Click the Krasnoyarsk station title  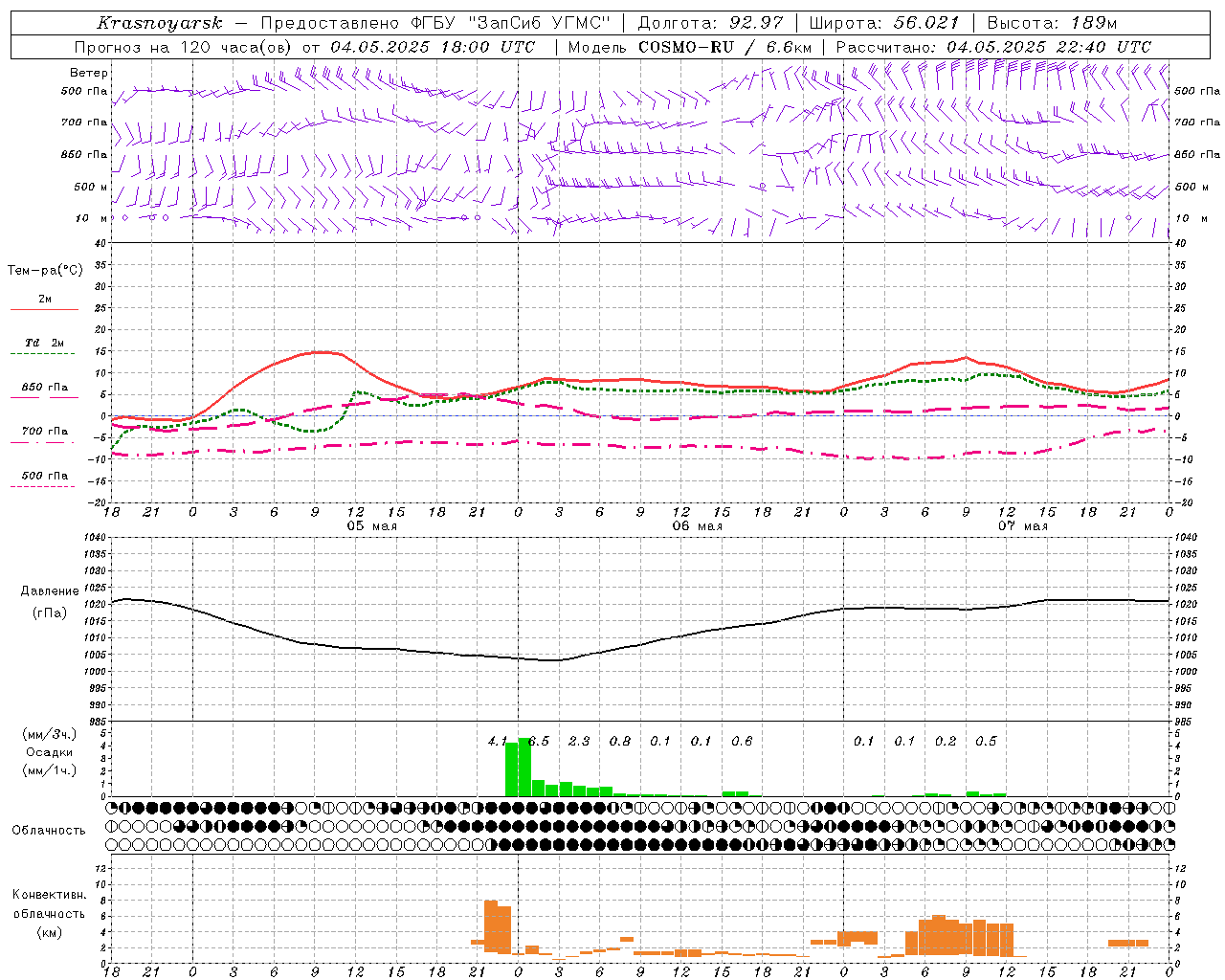coord(160,23)
